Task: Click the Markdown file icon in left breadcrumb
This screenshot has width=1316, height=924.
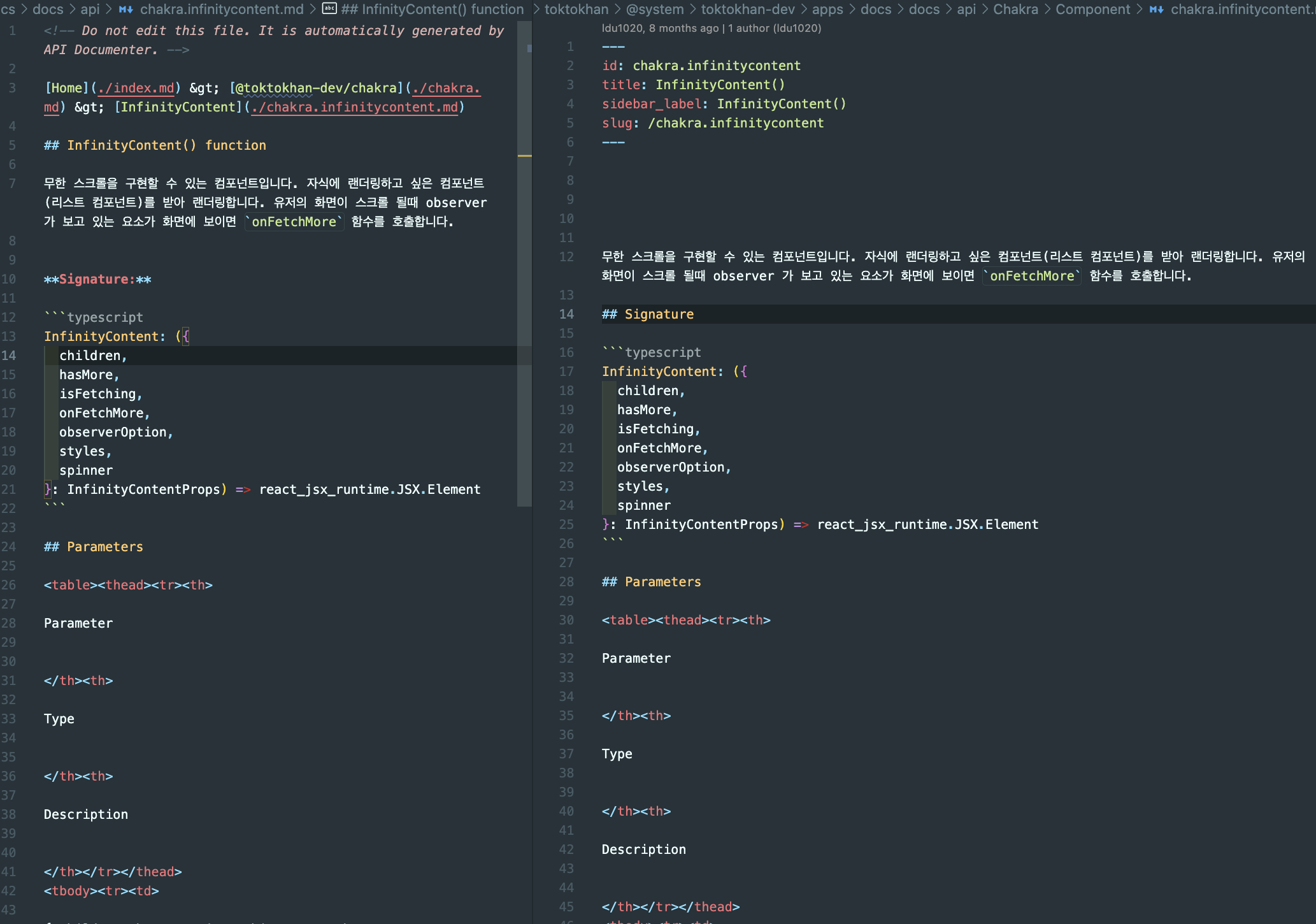Action: [125, 9]
